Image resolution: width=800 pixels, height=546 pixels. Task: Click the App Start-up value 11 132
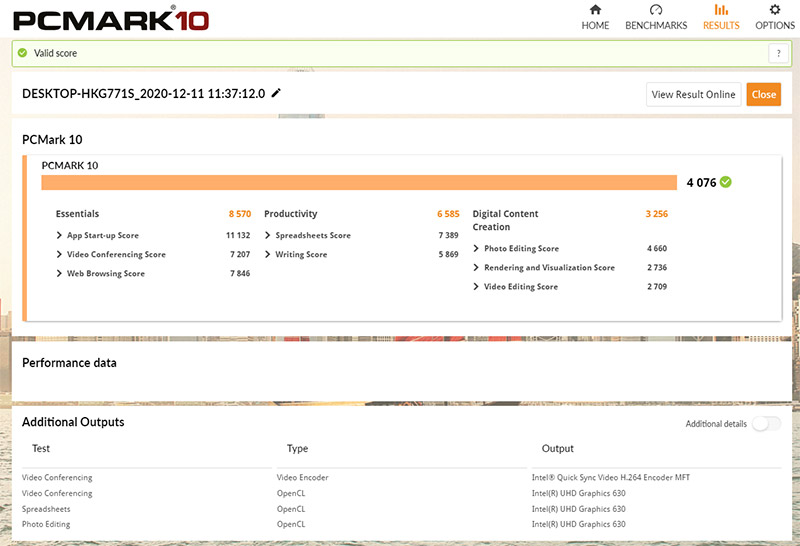(x=238, y=235)
